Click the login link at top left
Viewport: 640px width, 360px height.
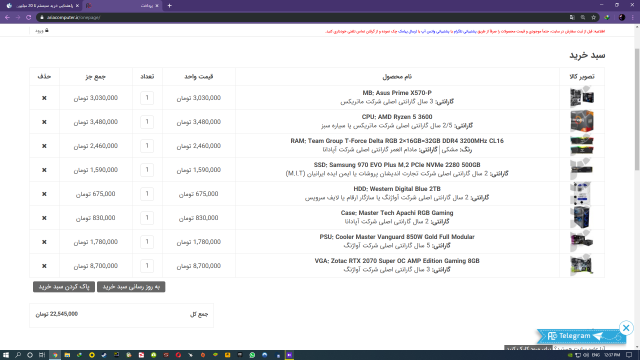42,31
